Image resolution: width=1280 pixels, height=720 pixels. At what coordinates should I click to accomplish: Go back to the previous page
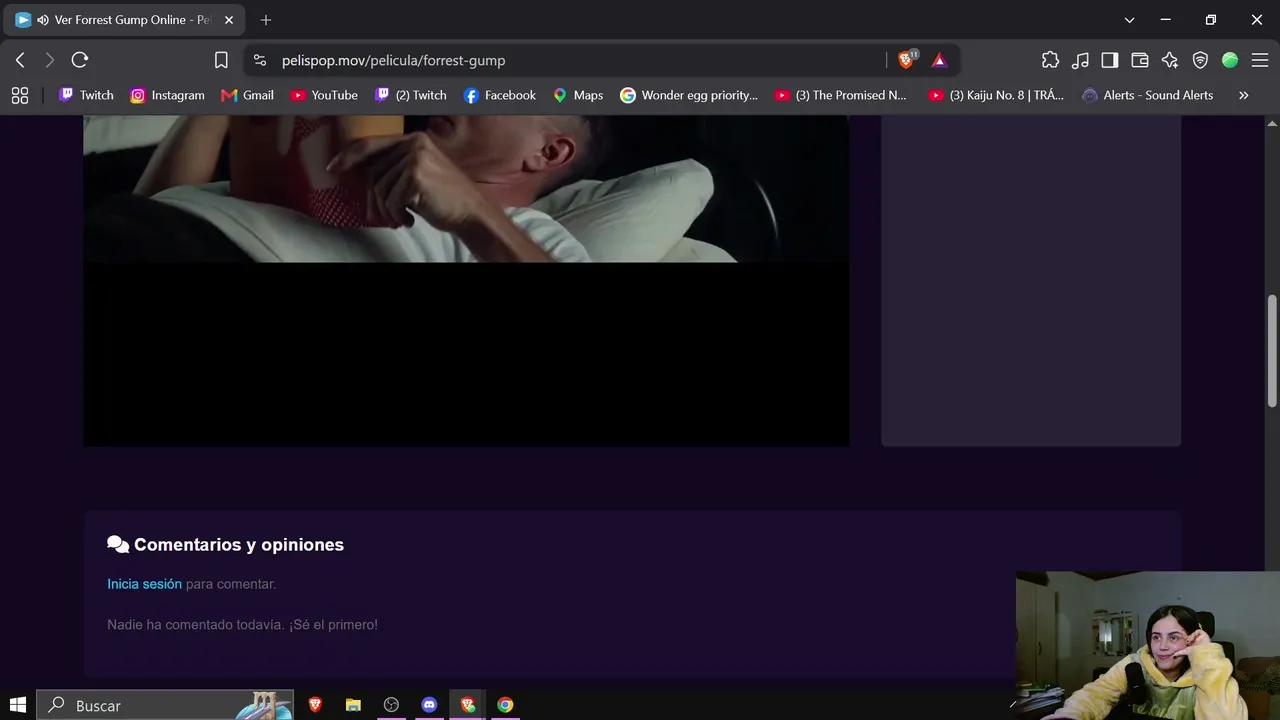pos(20,60)
